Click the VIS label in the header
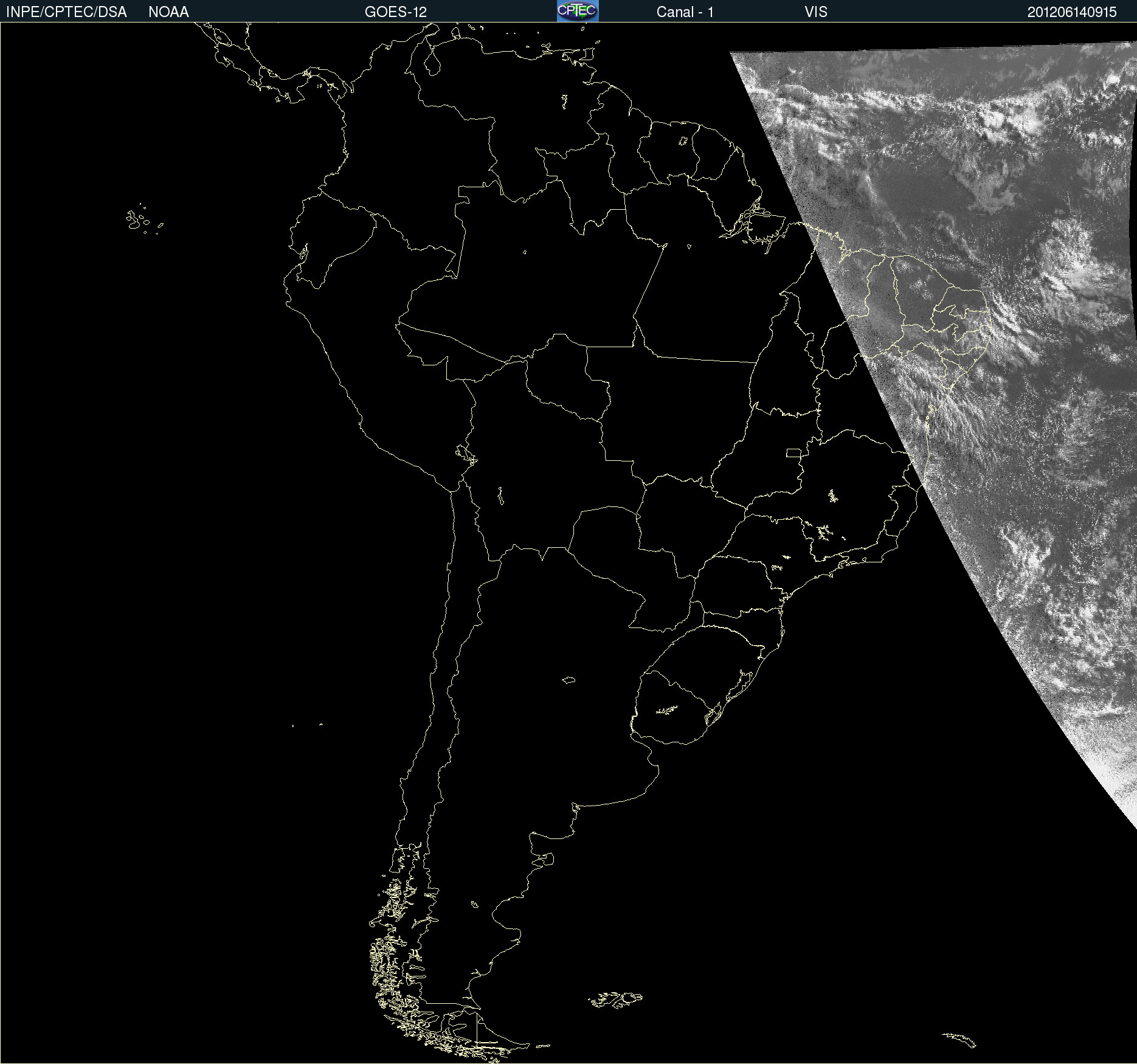The height and width of the screenshot is (1064, 1137). [x=816, y=12]
